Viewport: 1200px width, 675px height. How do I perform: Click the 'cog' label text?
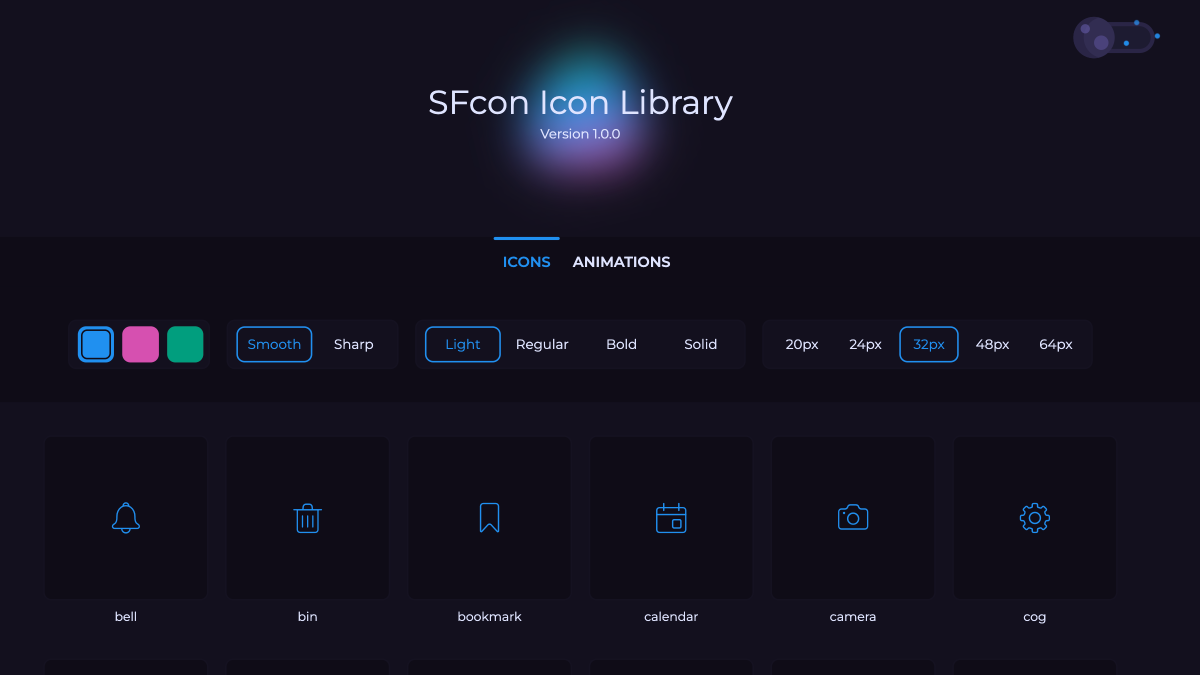pyautogui.click(x=1035, y=617)
